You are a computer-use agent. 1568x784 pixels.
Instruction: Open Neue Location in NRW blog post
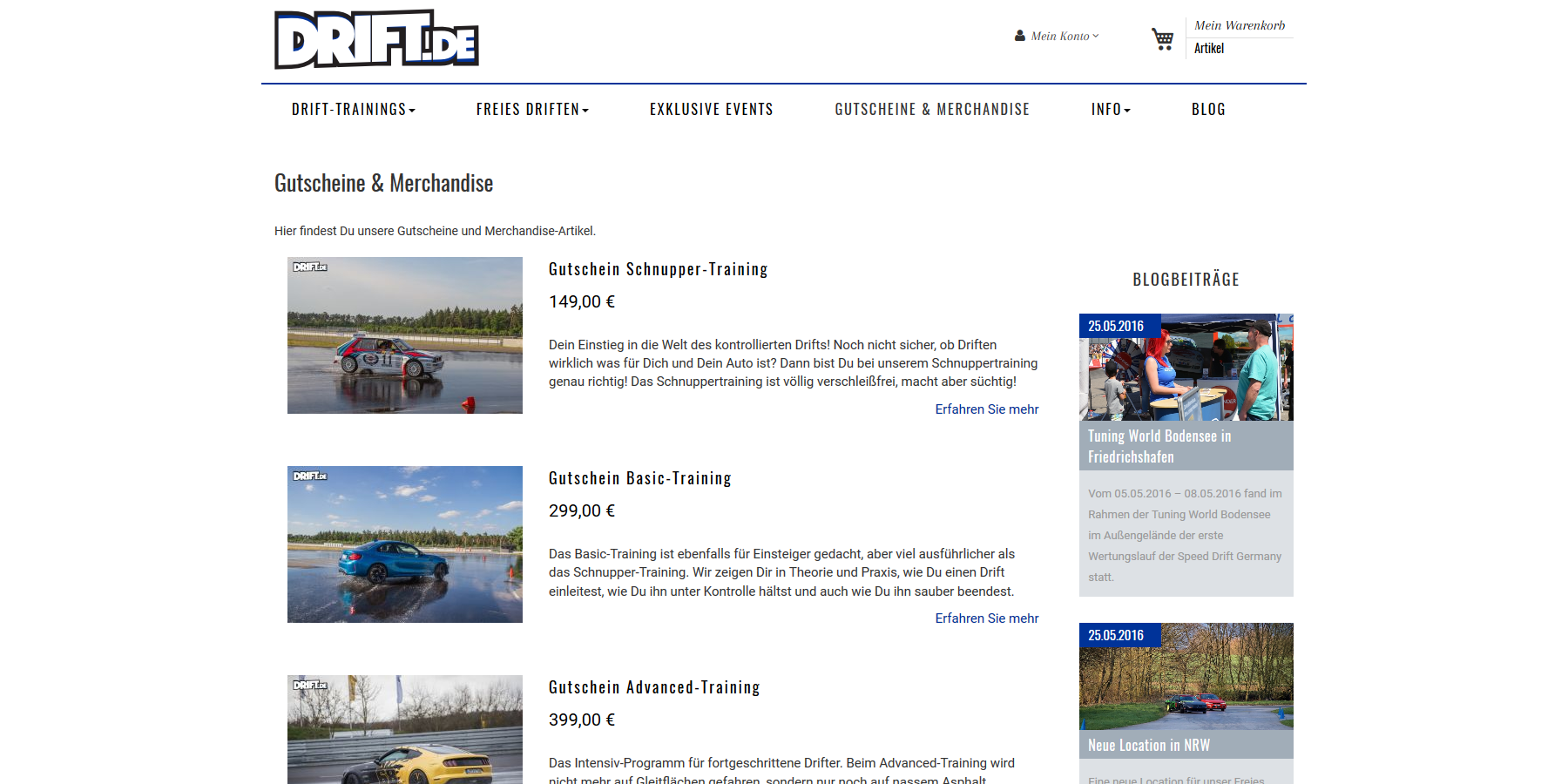point(1149,745)
